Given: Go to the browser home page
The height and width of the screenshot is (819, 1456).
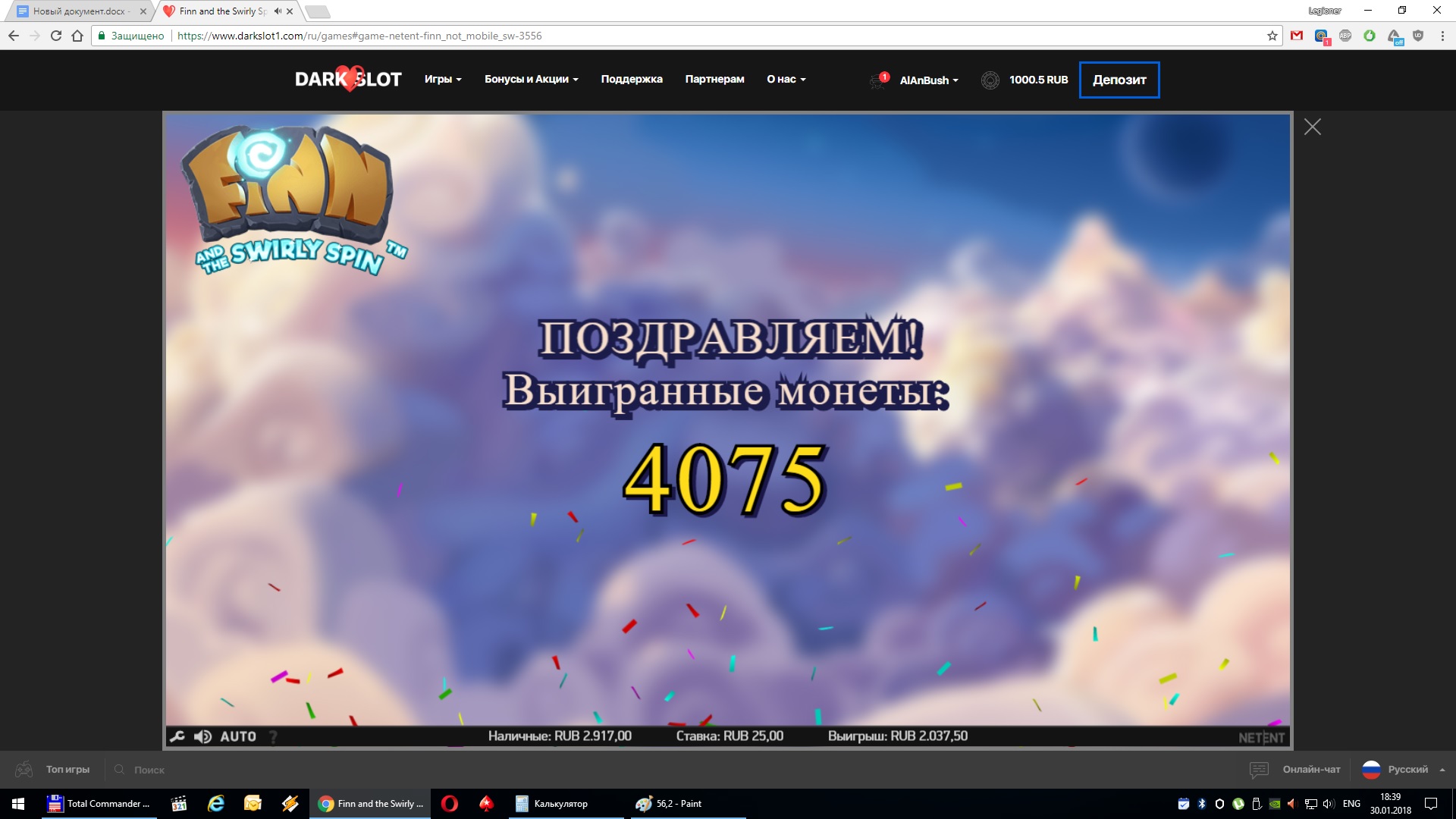Looking at the screenshot, I should coord(77,36).
